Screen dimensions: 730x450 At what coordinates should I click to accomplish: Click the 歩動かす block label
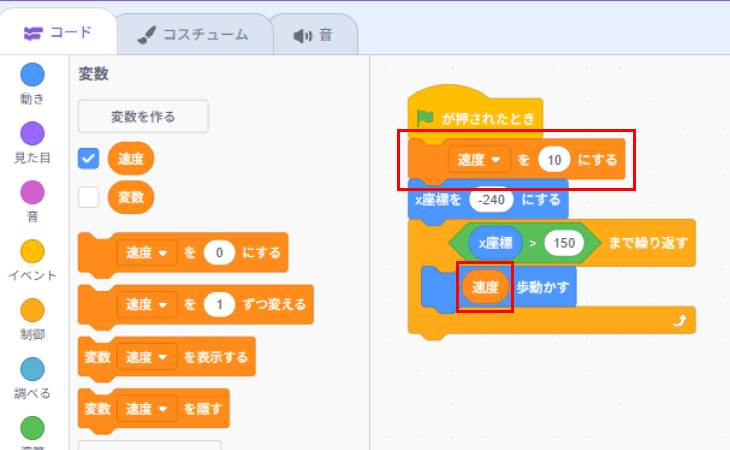pyautogui.click(x=542, y=287)
